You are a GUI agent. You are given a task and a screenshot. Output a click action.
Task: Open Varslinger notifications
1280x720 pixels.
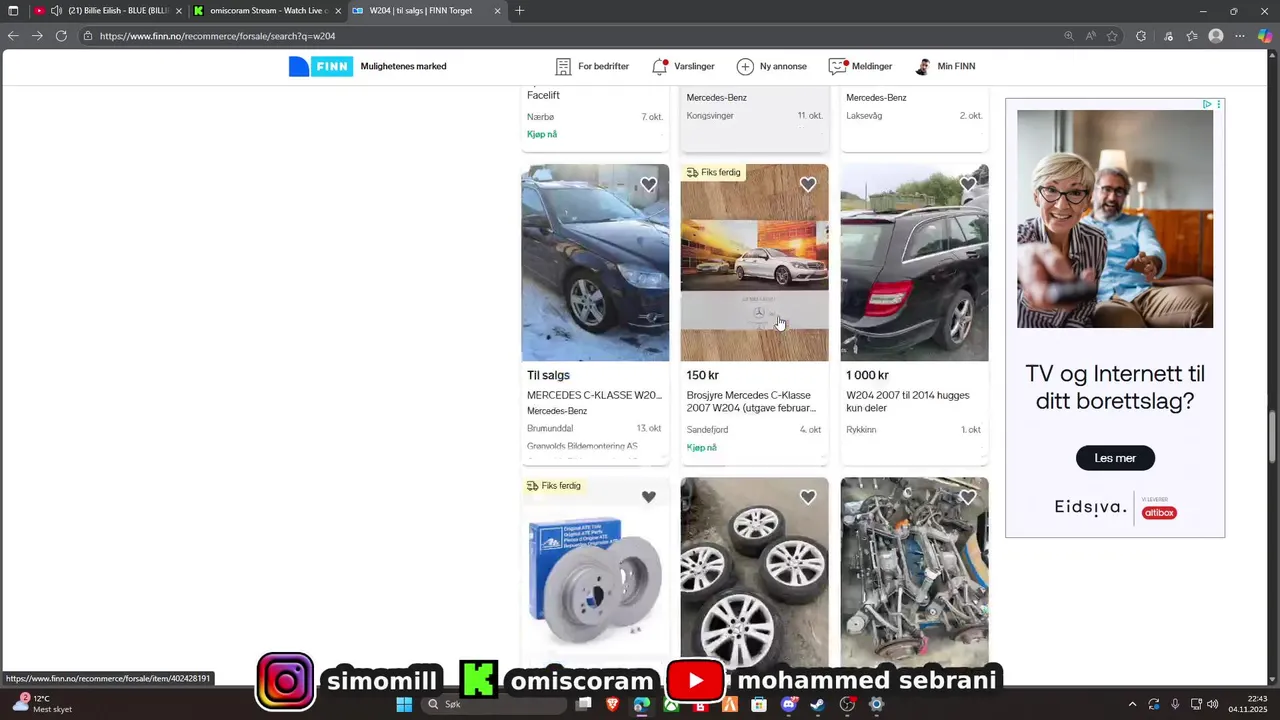click(683, 67)
